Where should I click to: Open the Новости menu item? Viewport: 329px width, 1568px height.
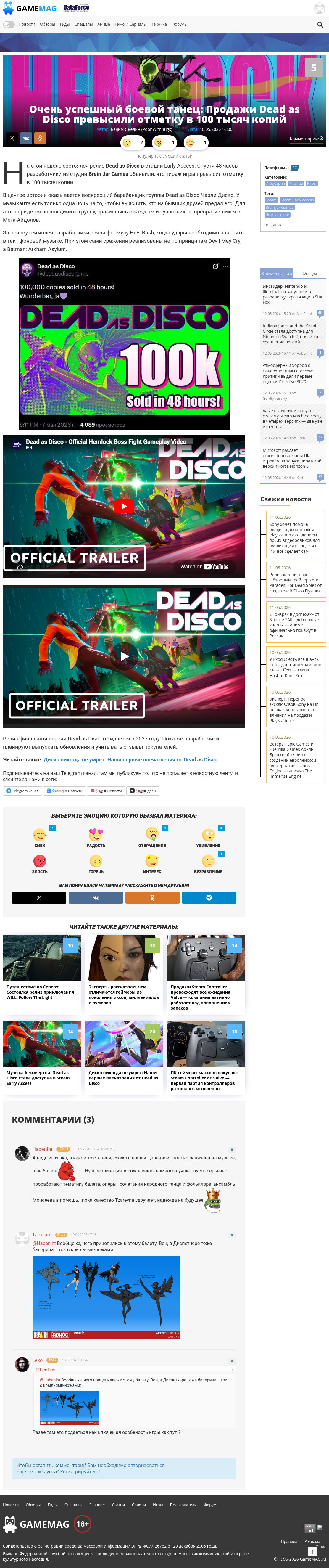tap(27, 24)
